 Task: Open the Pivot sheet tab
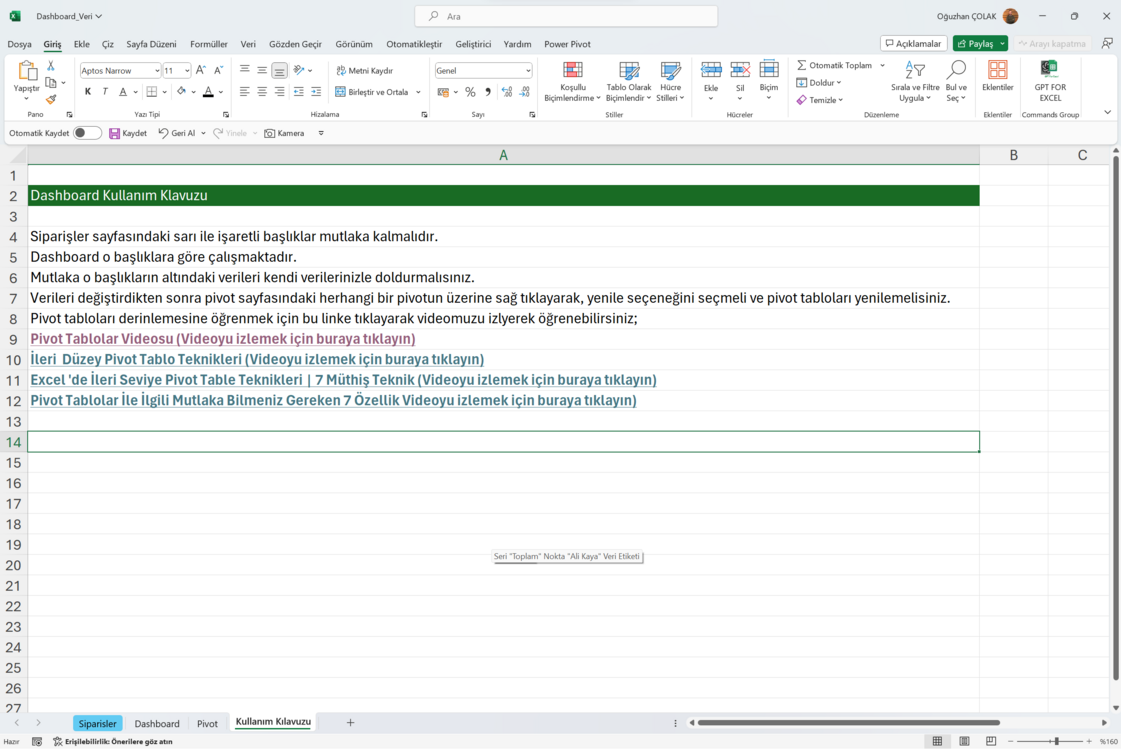207,723
